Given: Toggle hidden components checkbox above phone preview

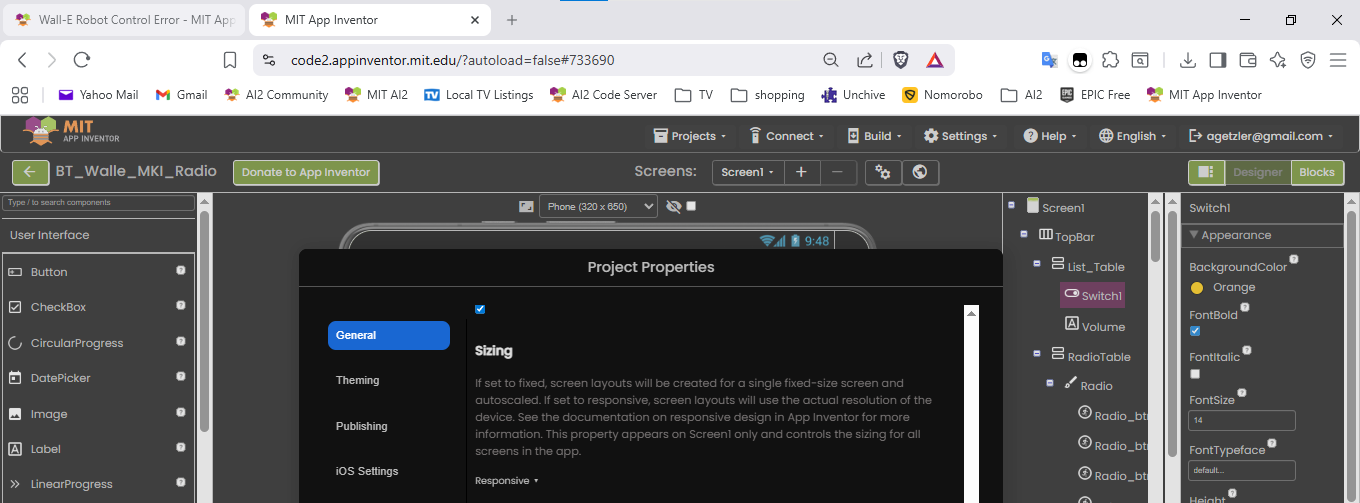Looking at the screenshot, I should click(691, 206).
